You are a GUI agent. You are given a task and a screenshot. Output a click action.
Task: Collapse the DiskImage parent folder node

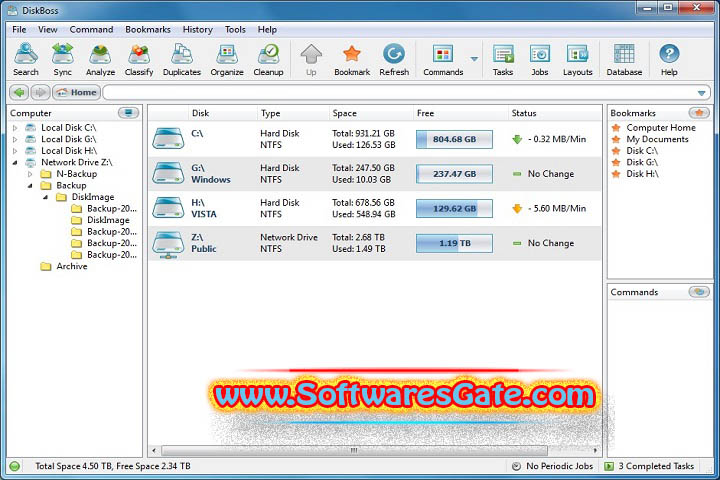click(45, 197)
